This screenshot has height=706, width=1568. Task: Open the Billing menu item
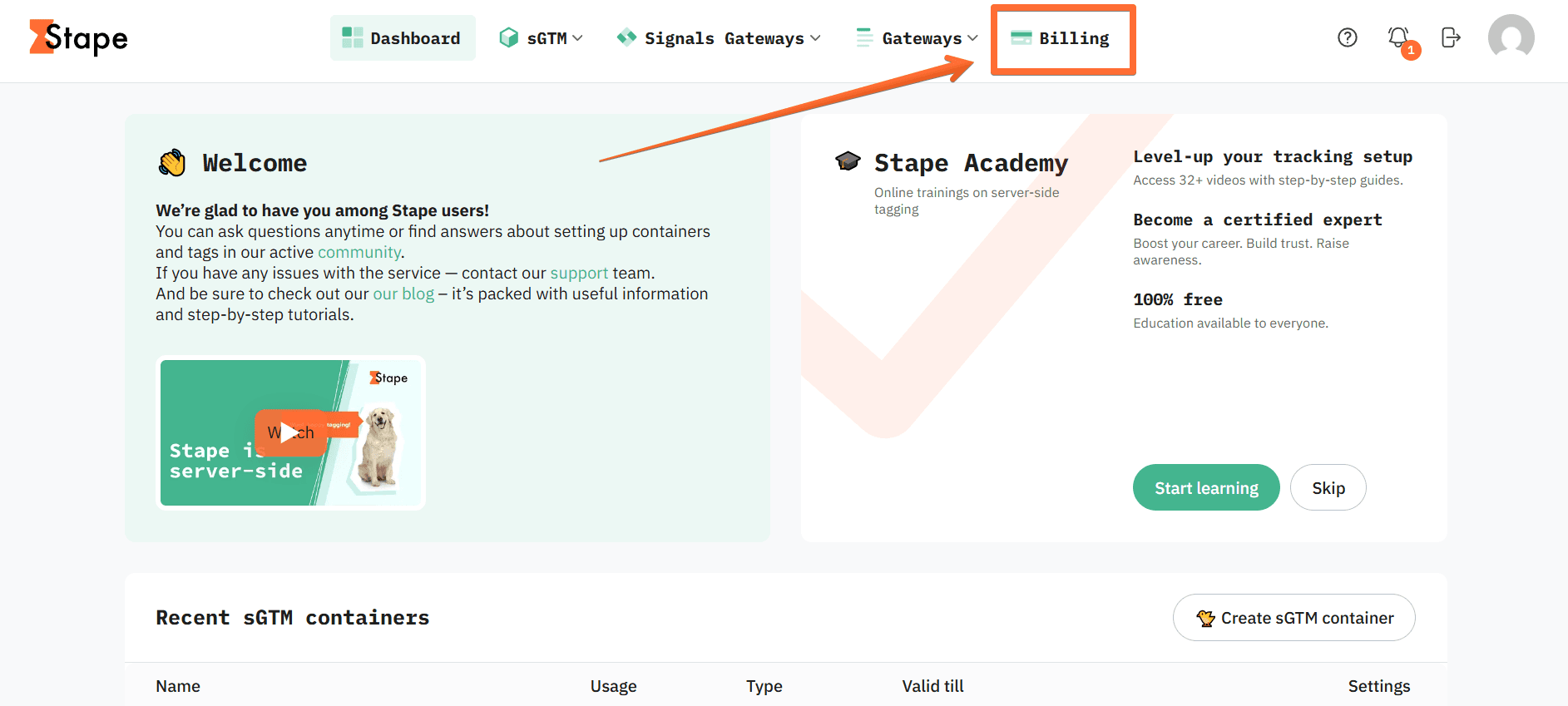click(x=1073, y=38)
